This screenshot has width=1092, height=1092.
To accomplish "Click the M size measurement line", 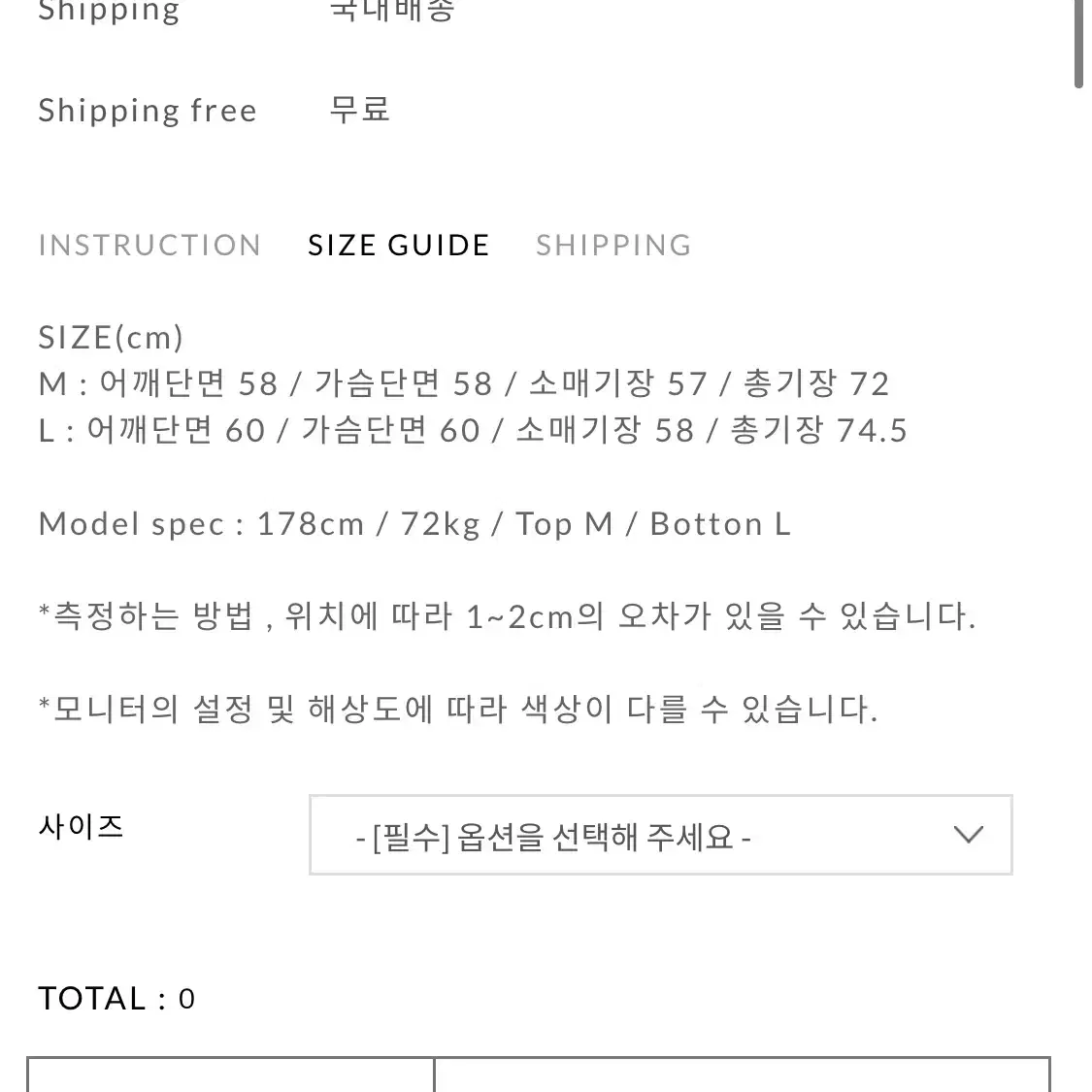I will point(464,383).
